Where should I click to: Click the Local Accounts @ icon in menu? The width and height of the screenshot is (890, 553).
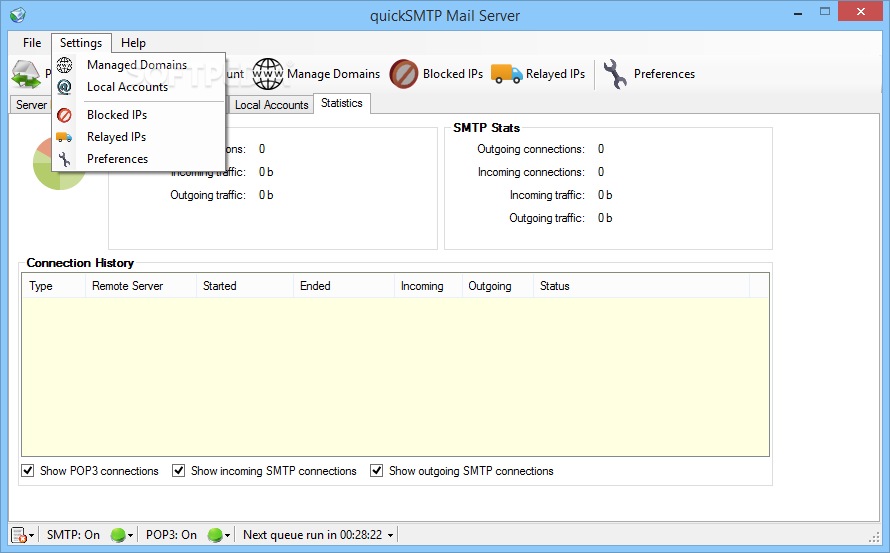tap(65, 87)
